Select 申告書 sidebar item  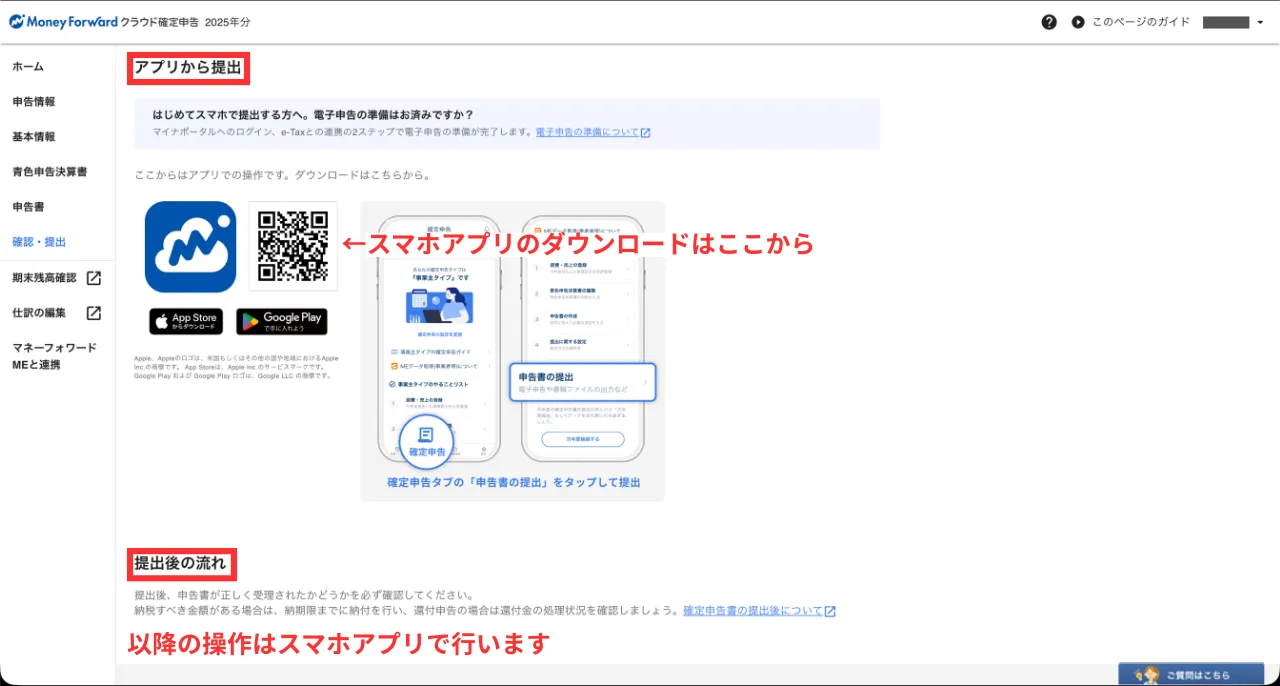26,207
